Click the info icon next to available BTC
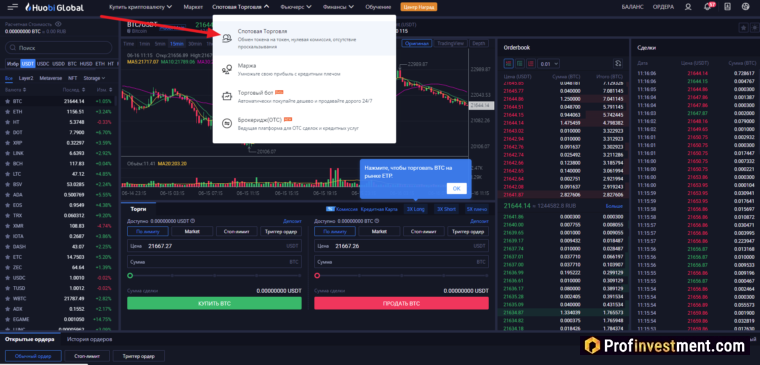The image size is (760, 365). point(377,221)
